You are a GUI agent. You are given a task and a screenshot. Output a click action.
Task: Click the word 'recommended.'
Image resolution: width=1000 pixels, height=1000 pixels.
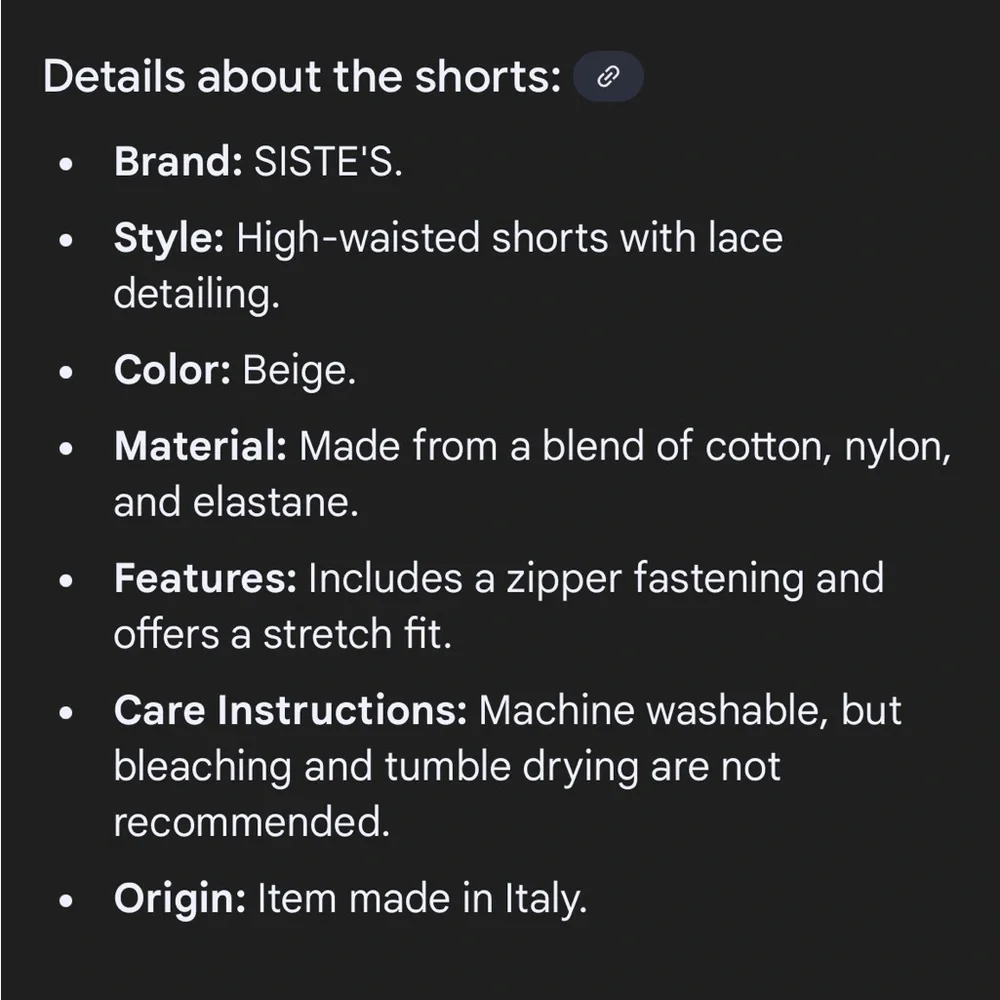[251, 823]
